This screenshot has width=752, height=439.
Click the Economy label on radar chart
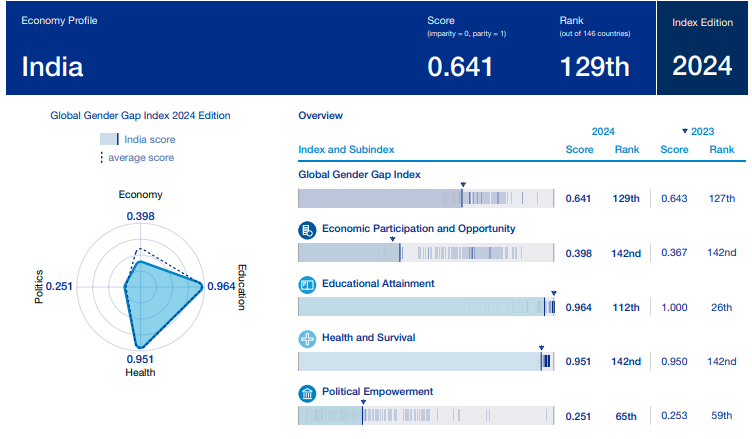tap(141, 195)
